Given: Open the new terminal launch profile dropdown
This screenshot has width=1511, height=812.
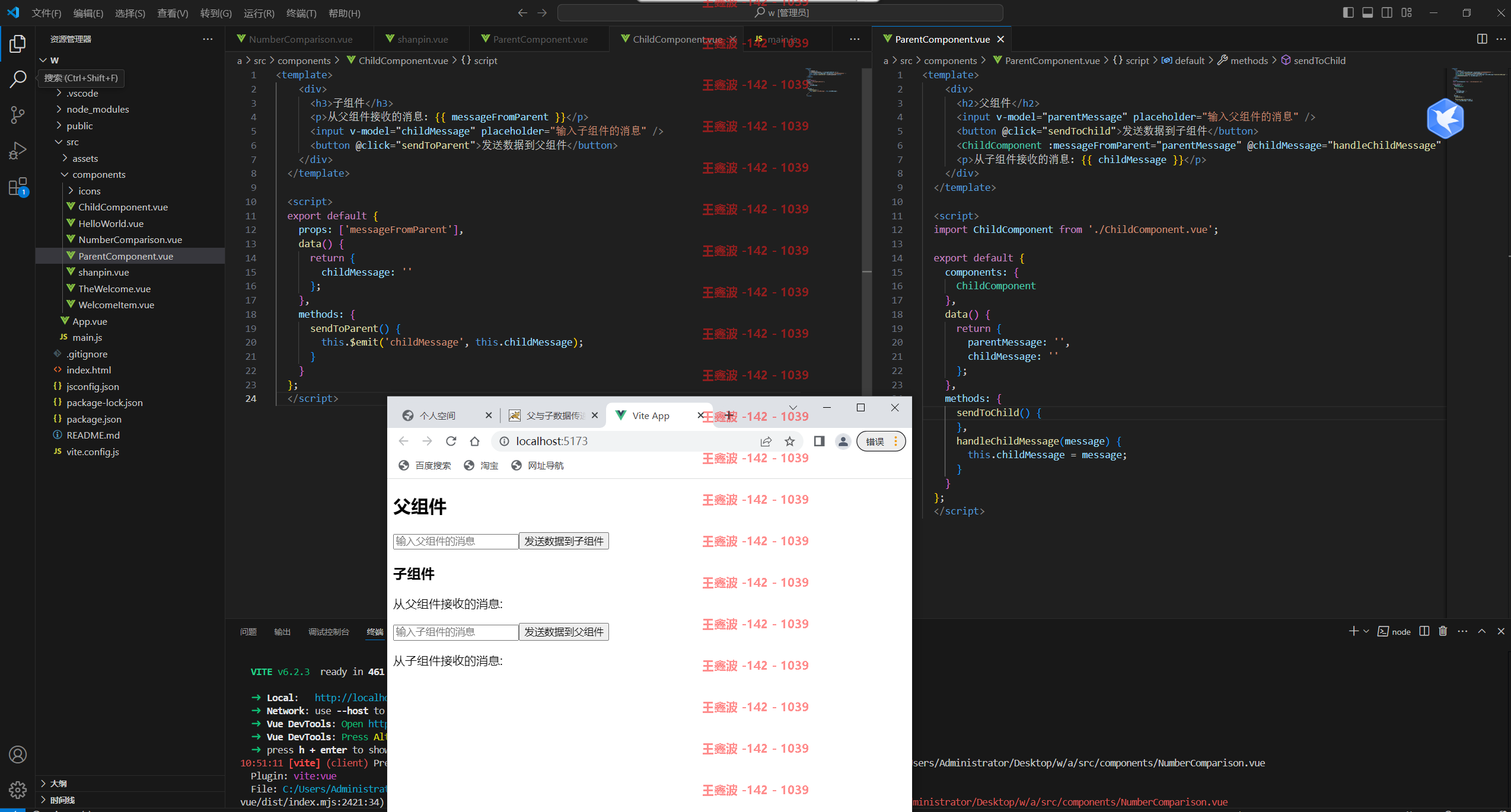Looking at the screenshot, I should click(1366, 631).
